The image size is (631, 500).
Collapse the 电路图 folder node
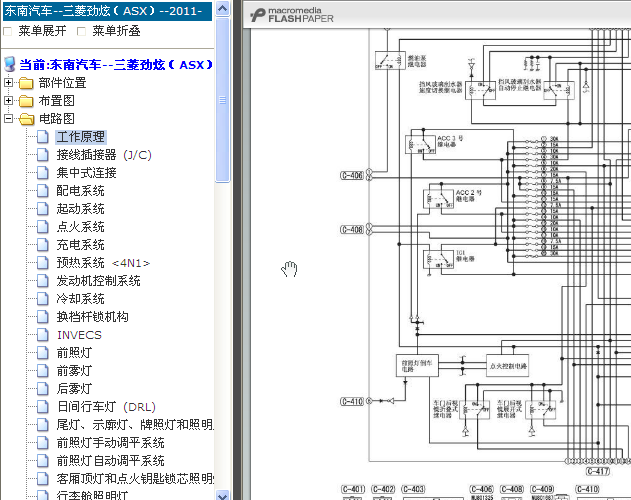(x=8, y=118)
